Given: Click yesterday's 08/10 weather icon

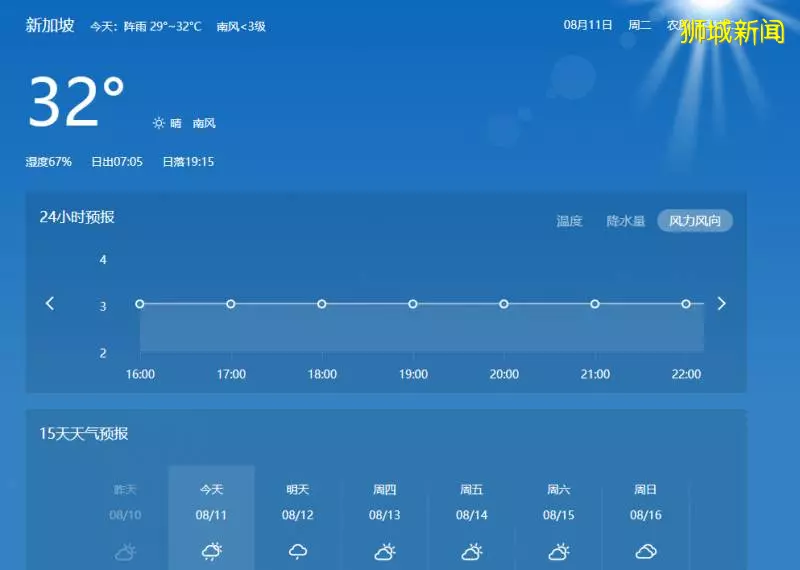Looking at the screenshot, I should pos(125,552).
